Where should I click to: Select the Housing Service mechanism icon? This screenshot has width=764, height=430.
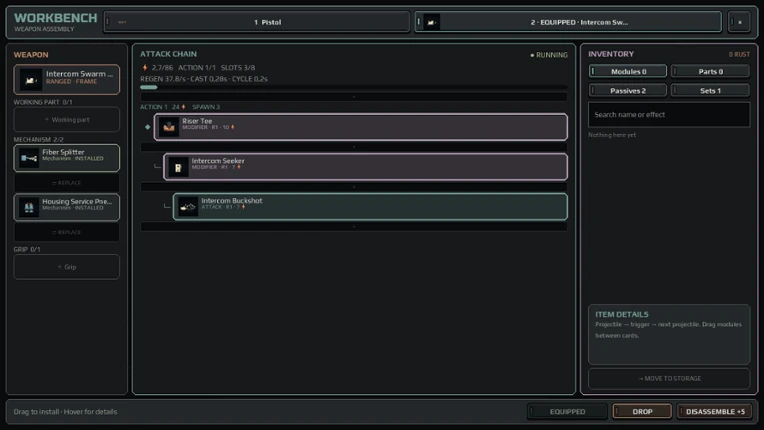pos(29,207)
